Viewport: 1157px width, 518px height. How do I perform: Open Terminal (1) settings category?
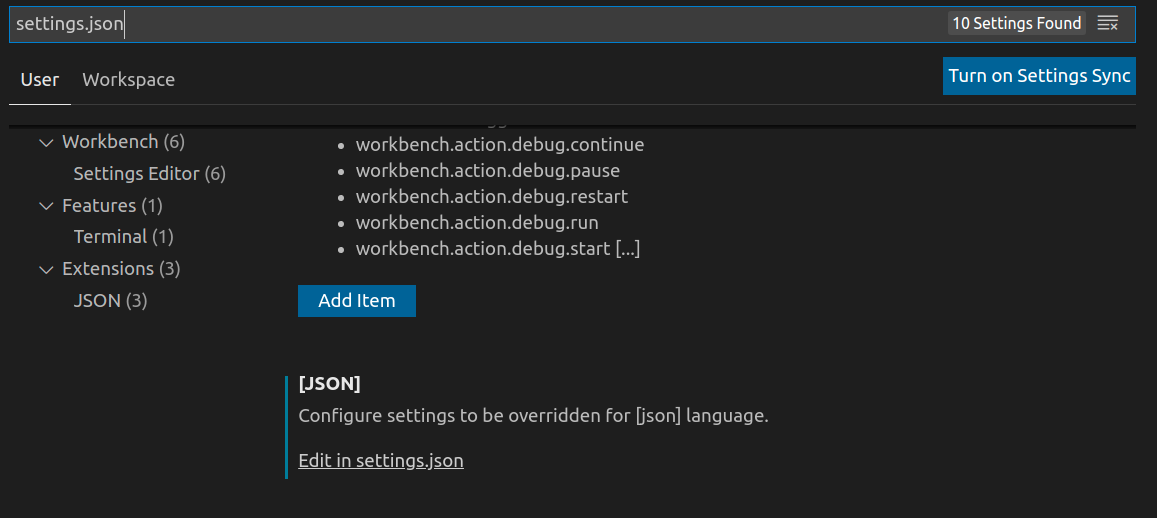pos(123,237)
